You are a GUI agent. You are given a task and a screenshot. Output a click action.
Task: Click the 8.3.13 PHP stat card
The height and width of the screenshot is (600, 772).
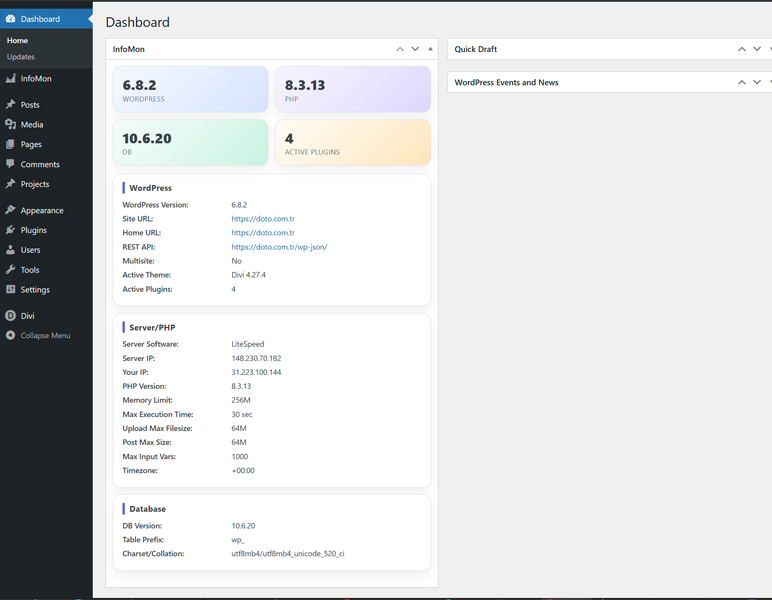click(353, 89)
